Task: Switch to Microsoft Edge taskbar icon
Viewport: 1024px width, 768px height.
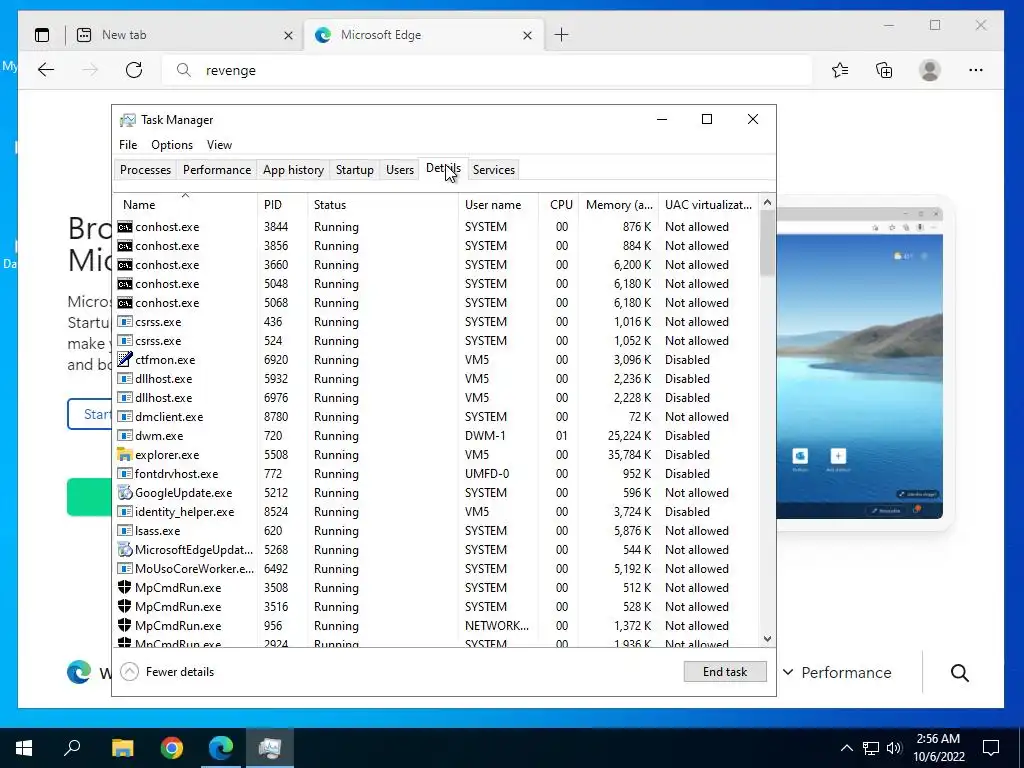Action: click(221, 748)
